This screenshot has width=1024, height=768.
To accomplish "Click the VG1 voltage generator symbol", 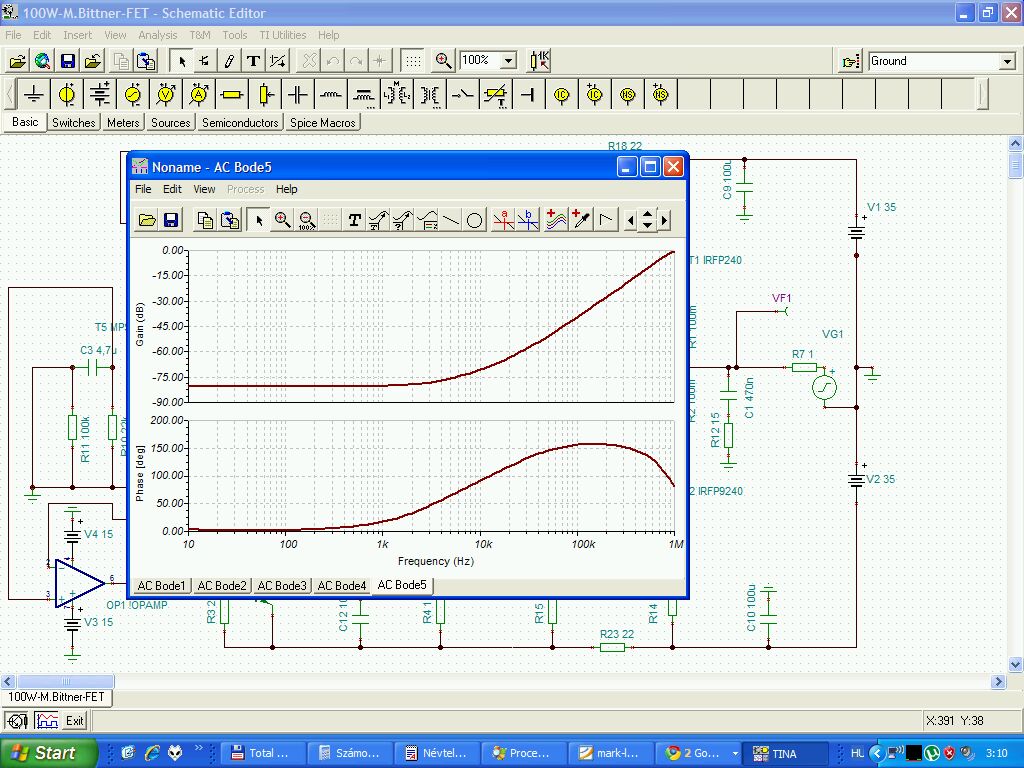I will point(824,387).
